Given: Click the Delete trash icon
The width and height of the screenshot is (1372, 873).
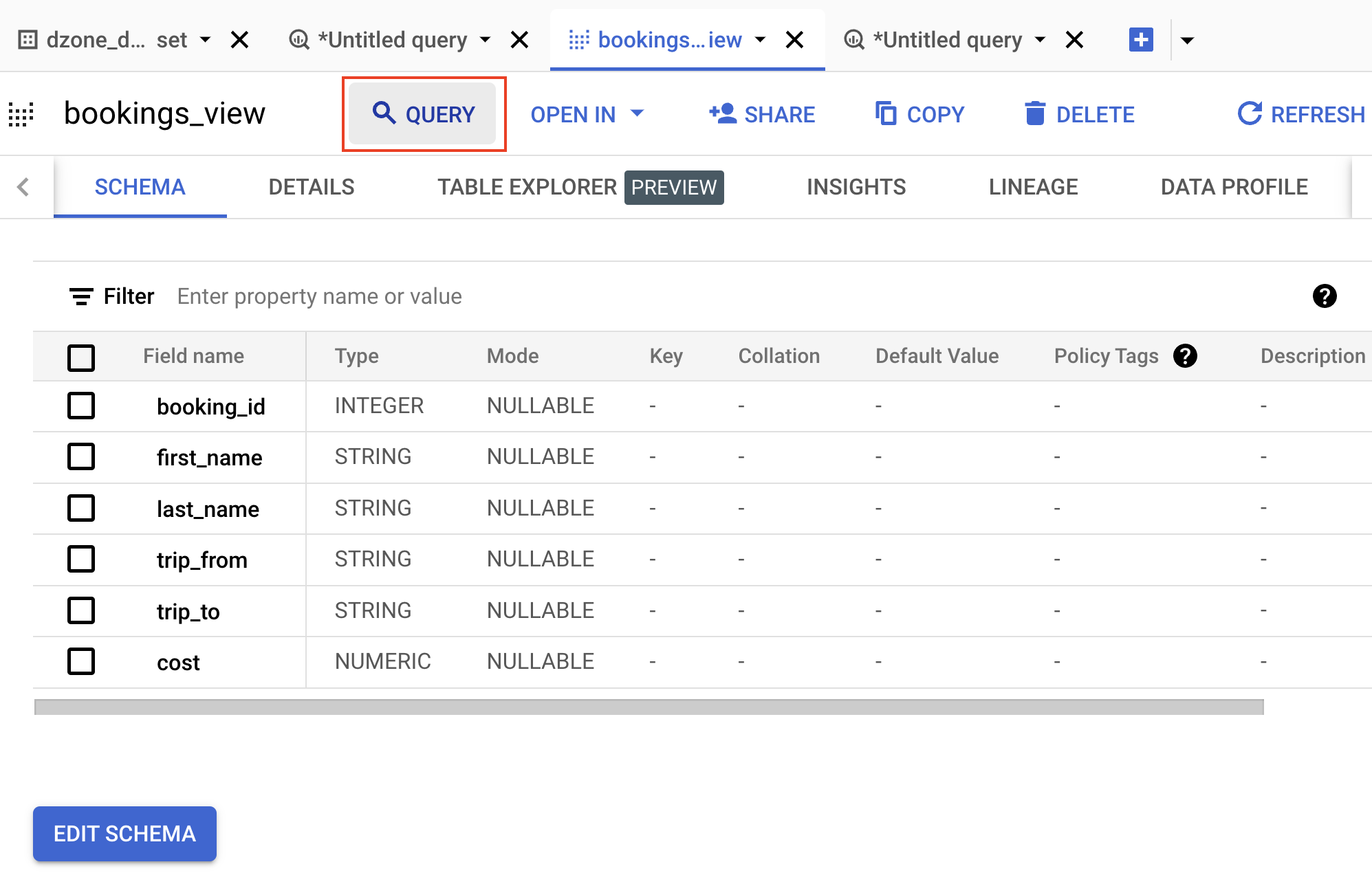Looking at the screenshot, I should point(1035,114).
